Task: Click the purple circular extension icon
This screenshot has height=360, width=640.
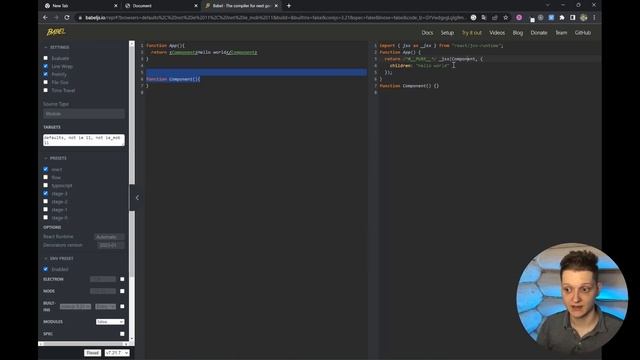Action: coord(519,18)
